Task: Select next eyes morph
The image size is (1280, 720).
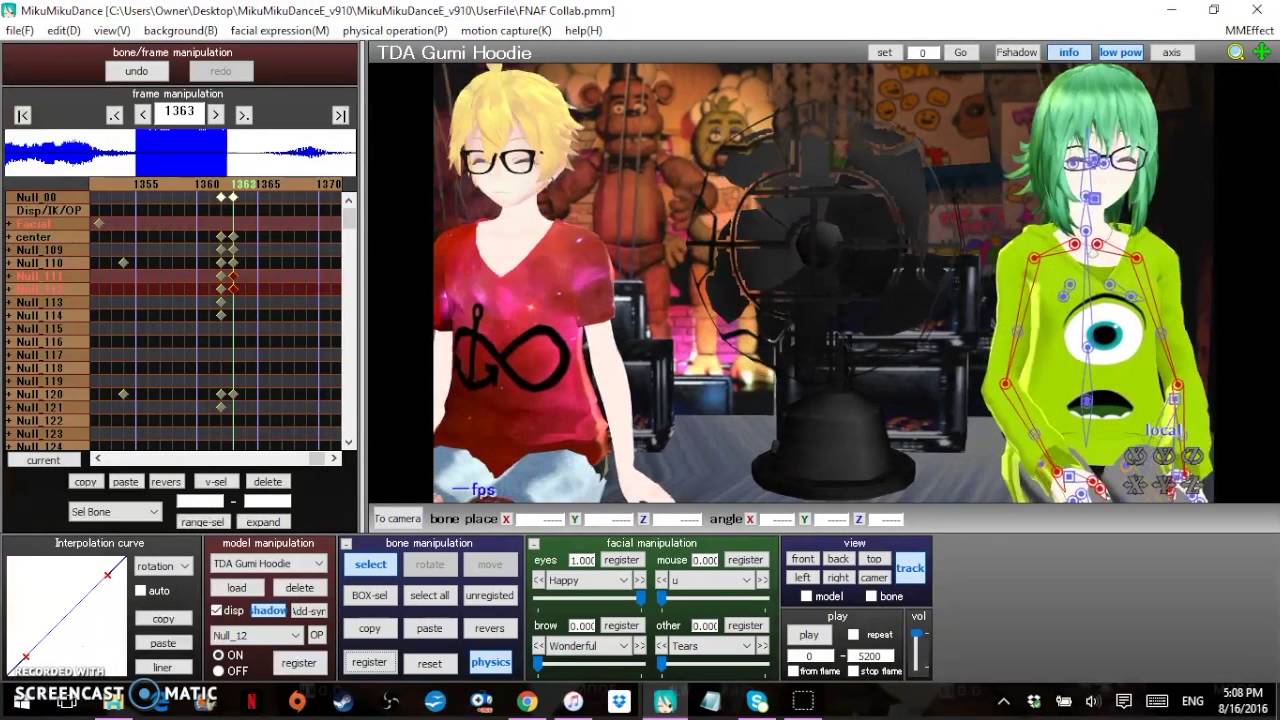Action: click(640, 580)
